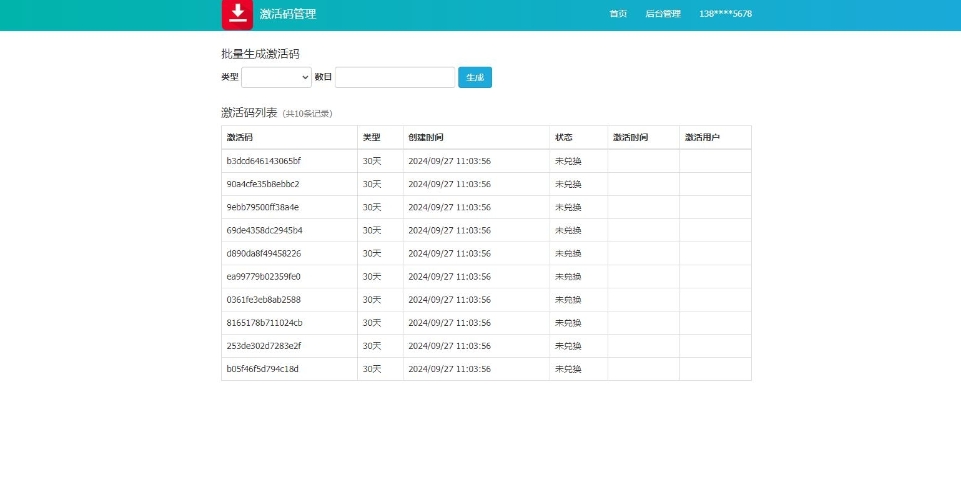Screen dimensions: 961x501
Task: Select activation code 8165178b711024cb
Action: point(264,323)
